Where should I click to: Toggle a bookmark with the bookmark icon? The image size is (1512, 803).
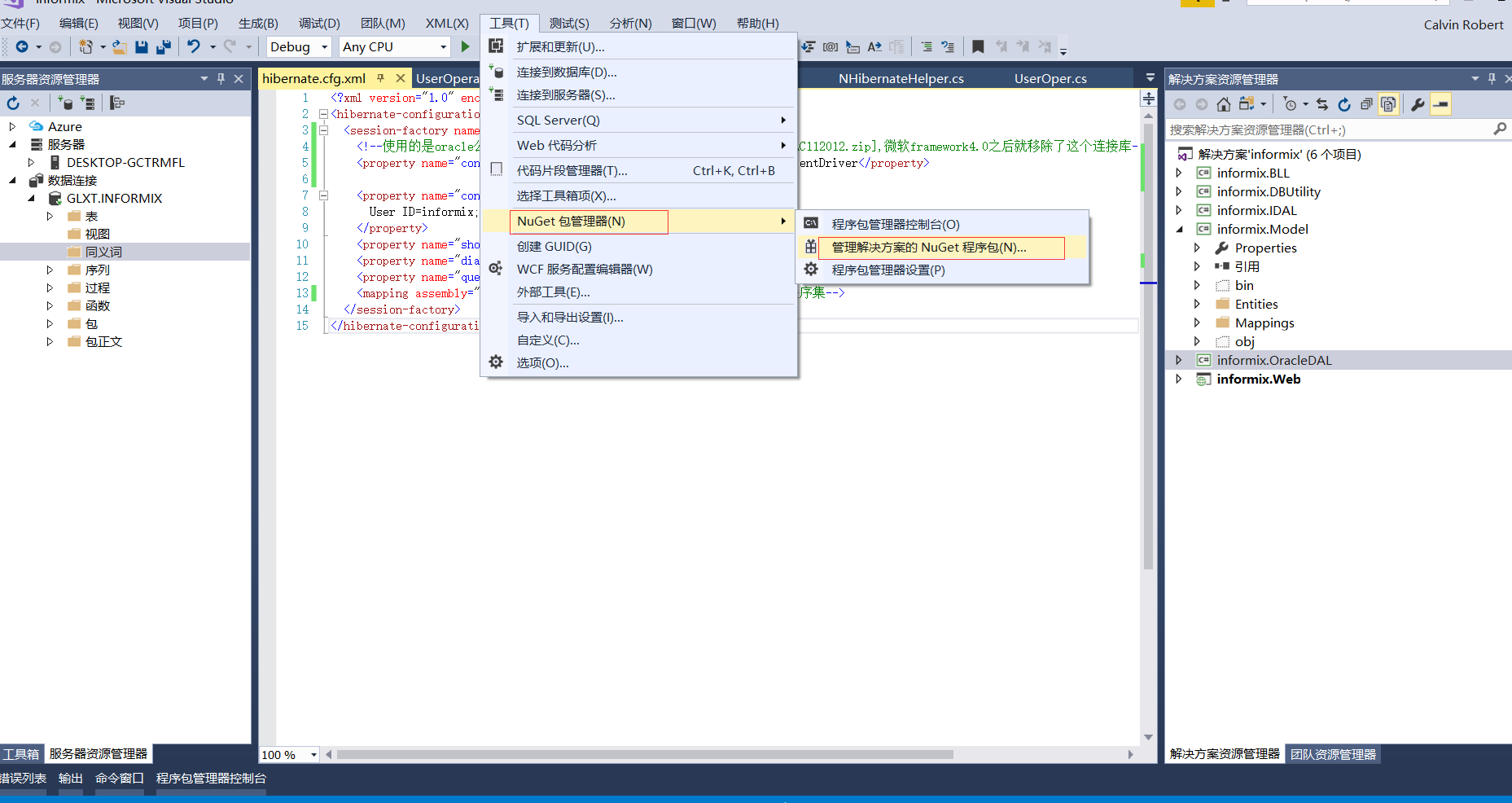coord(978,46)
